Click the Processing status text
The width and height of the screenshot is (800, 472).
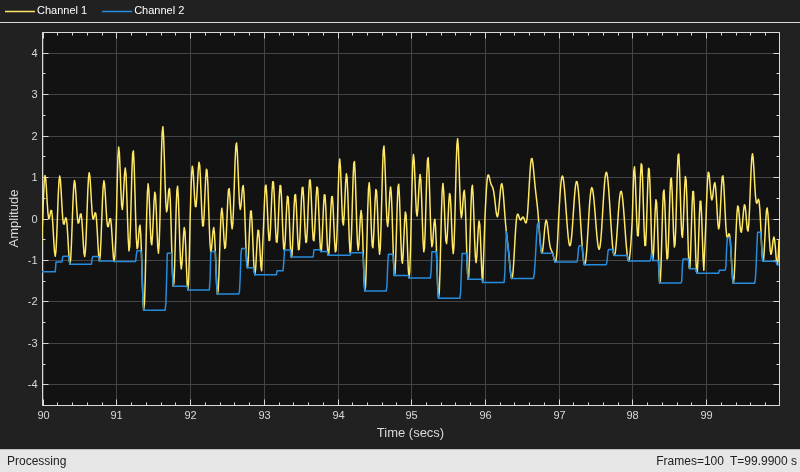pyautogui.click(x=37, y=461)
